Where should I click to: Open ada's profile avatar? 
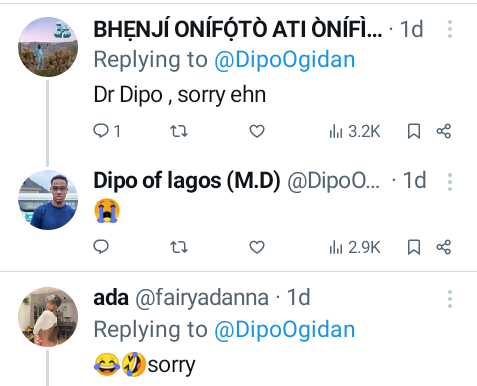point(48,317)
